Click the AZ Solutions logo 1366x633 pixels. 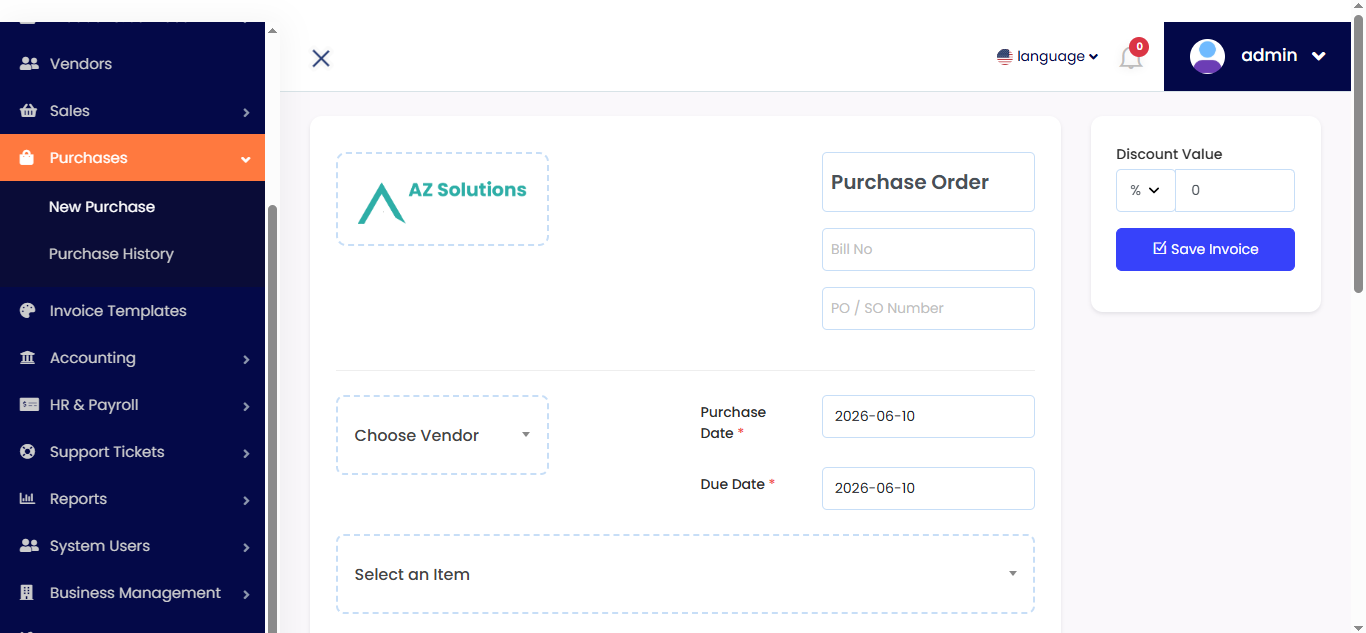(x=442, y=199)
